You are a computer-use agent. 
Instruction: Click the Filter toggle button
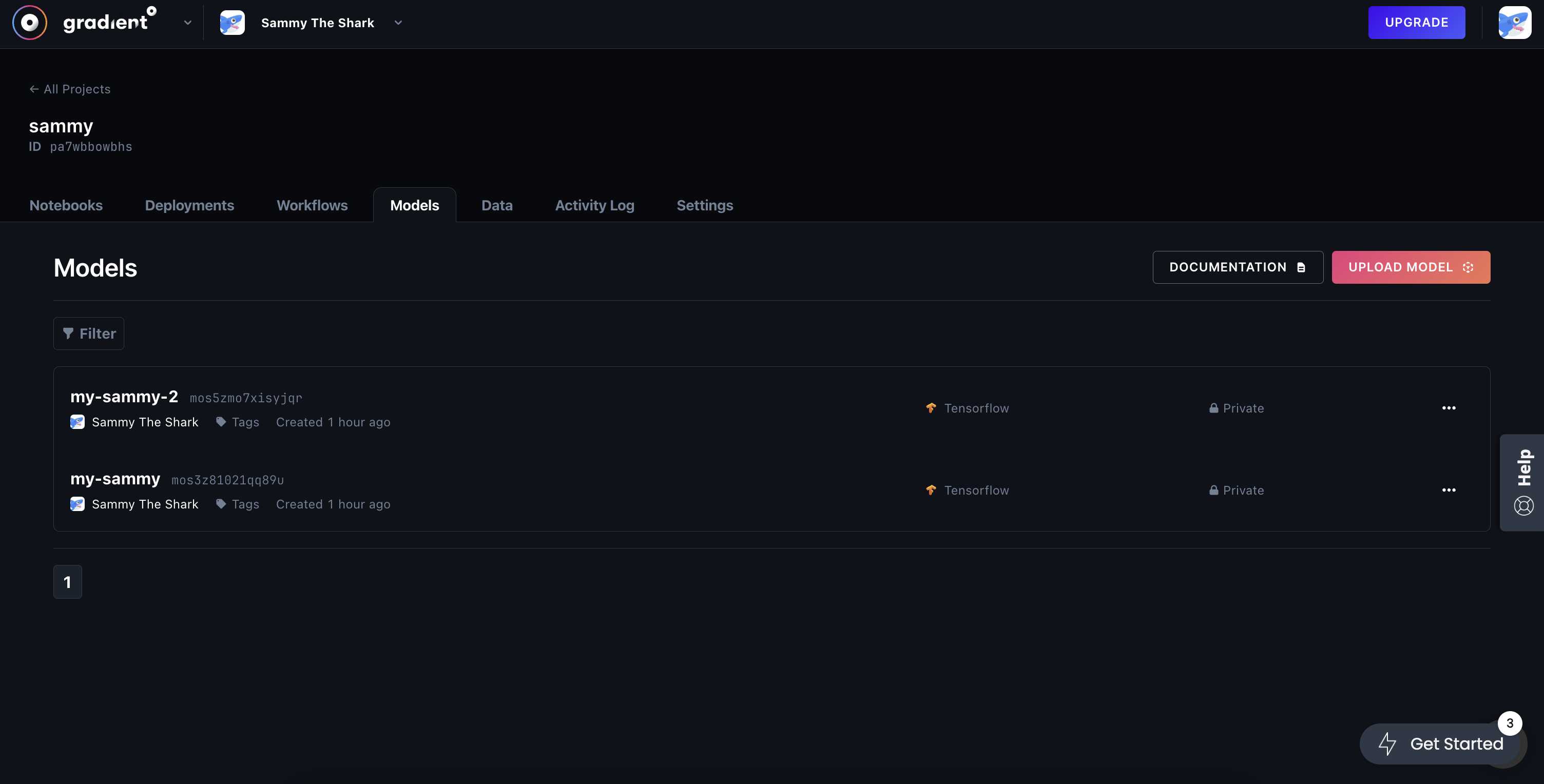tap(89, 333)
